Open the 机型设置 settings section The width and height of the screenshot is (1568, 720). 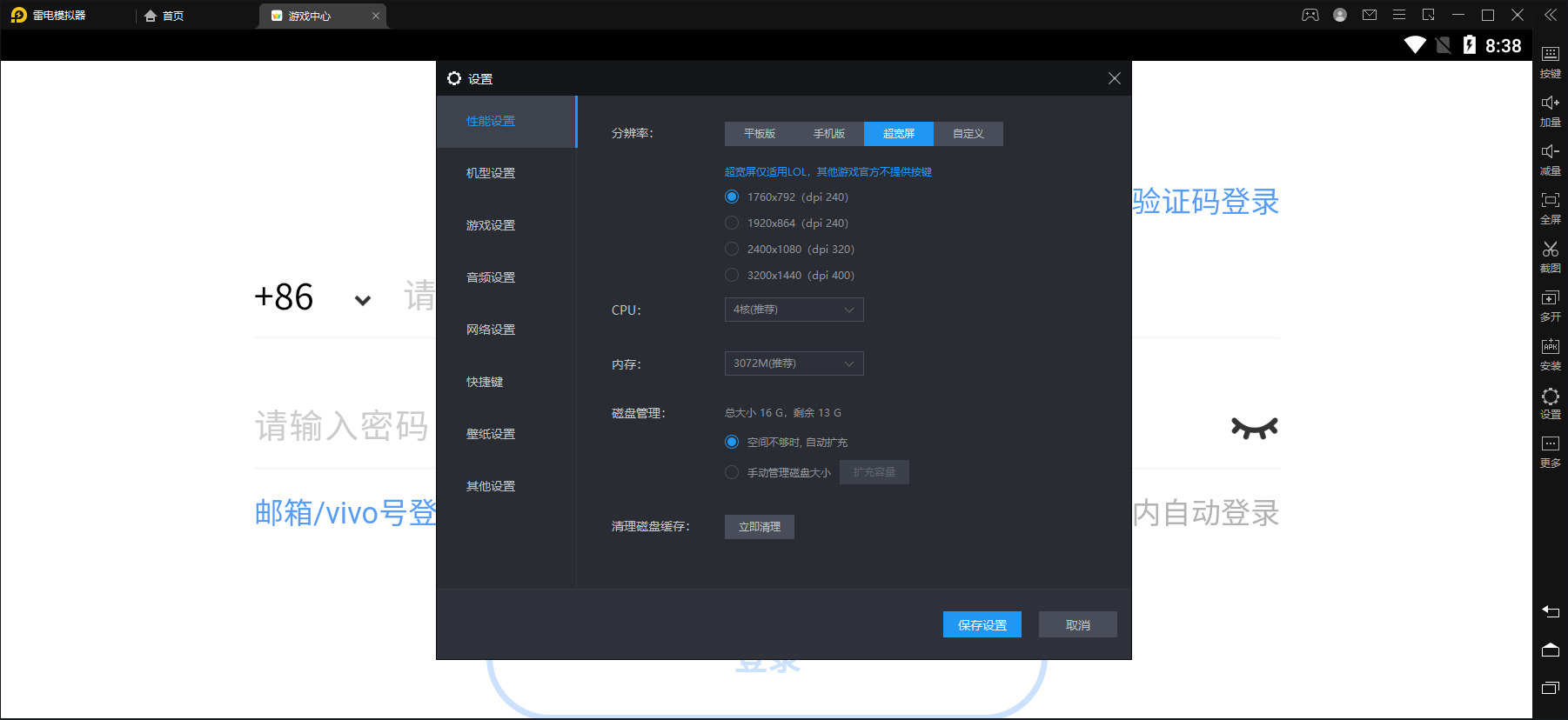click(491, 173)
